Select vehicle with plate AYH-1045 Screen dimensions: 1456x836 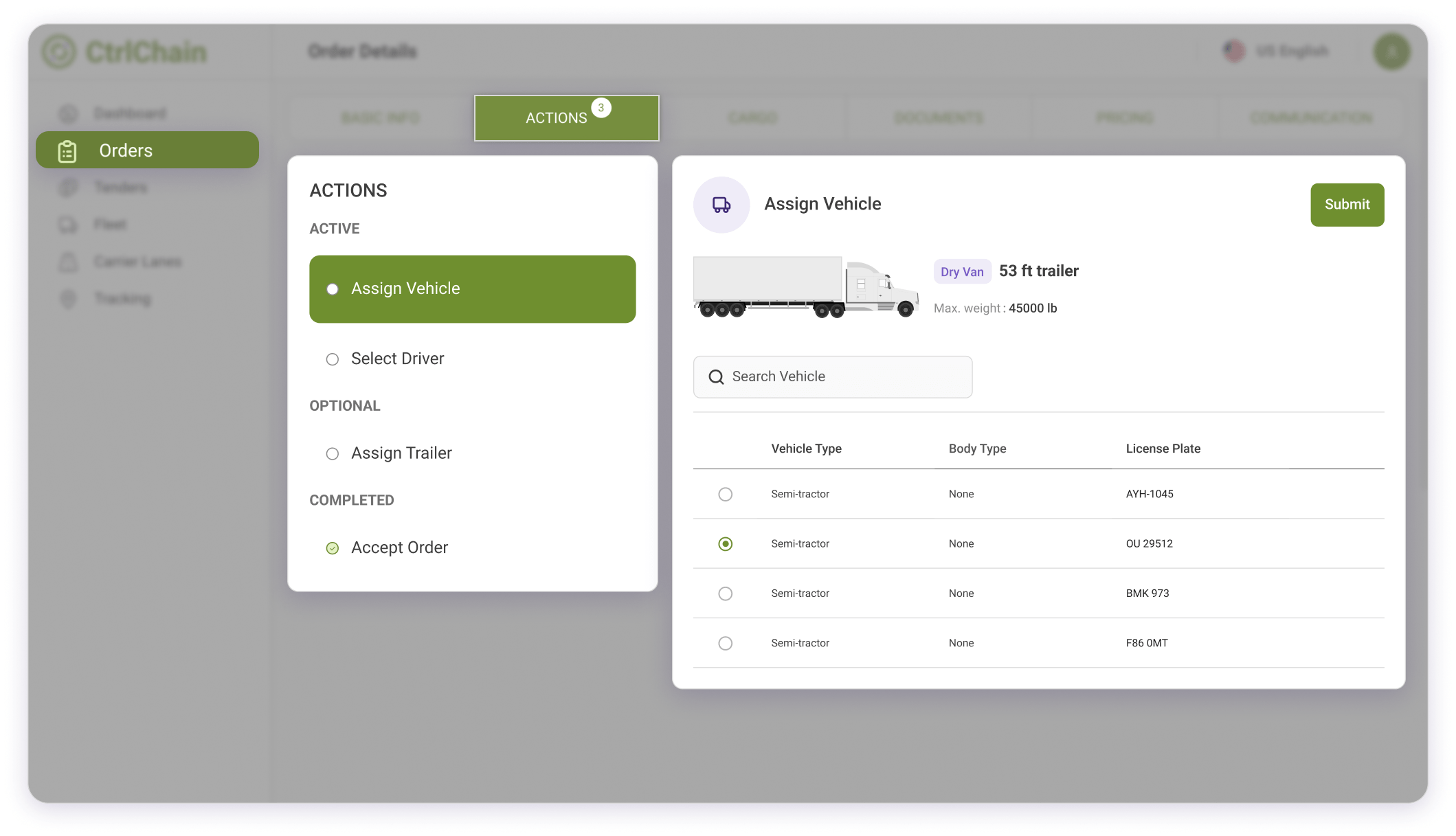coord(725,495)
